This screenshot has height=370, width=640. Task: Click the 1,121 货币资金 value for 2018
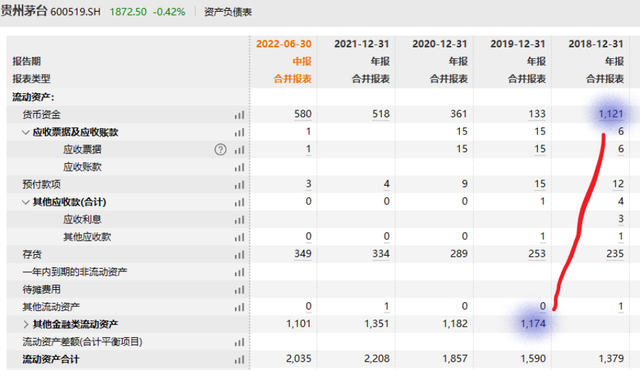point(611,114)
